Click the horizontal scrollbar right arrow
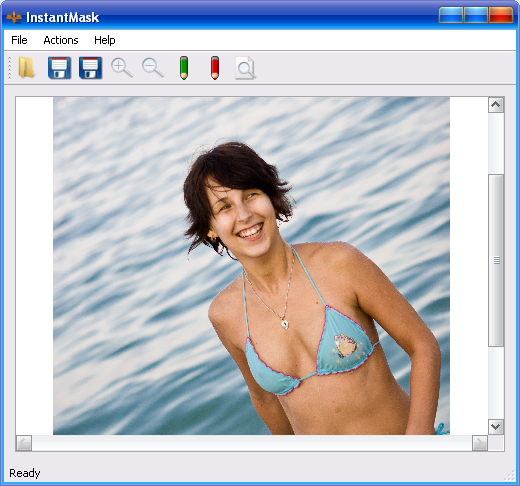The image size is (520, 486). [480, 443]
